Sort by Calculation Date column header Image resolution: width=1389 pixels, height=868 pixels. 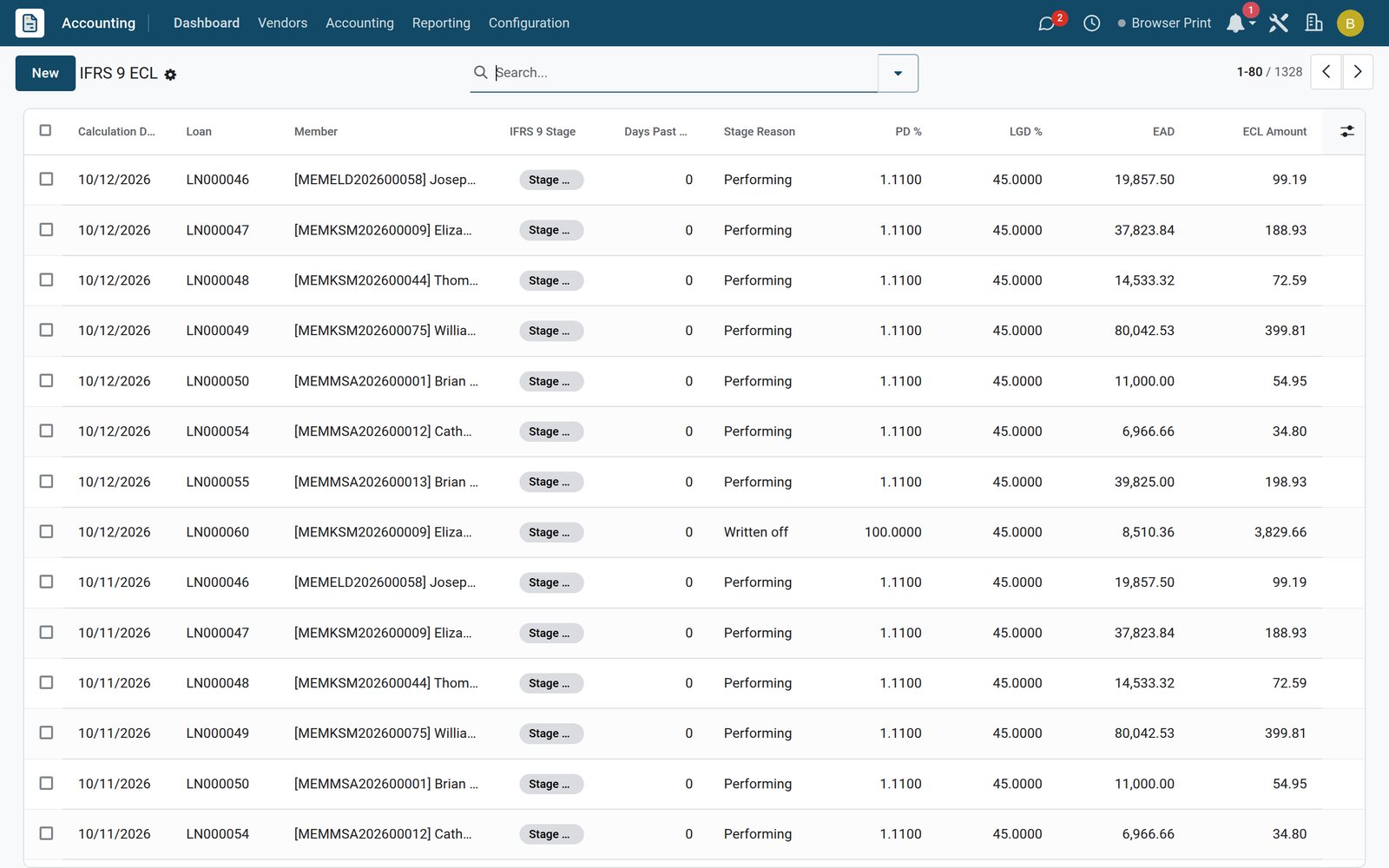click(116, 132)
